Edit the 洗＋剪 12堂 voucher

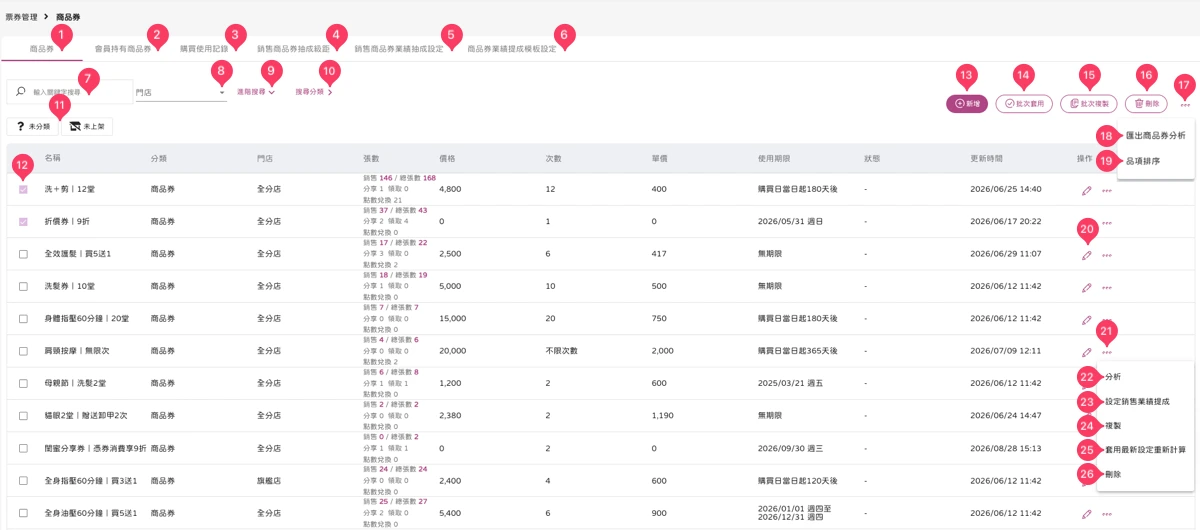1087,190
